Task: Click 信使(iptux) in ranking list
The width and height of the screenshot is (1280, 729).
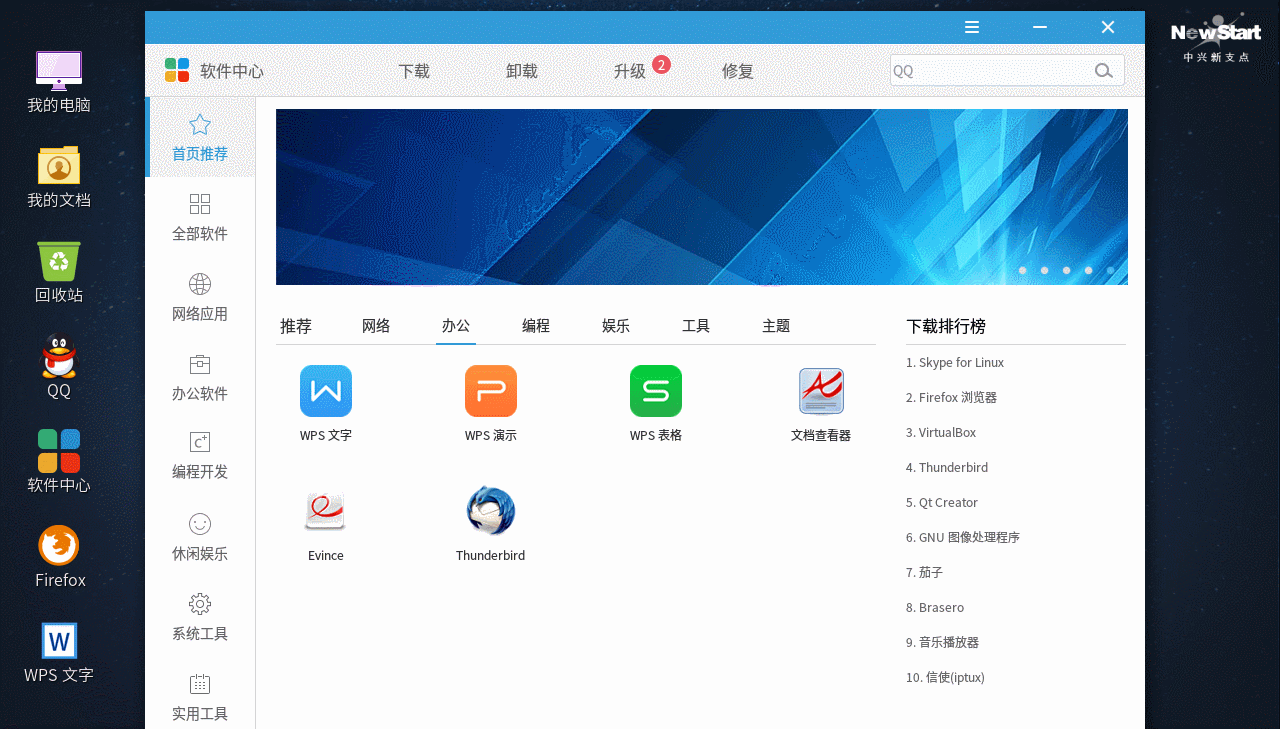Action: click(x=945, y=678)
